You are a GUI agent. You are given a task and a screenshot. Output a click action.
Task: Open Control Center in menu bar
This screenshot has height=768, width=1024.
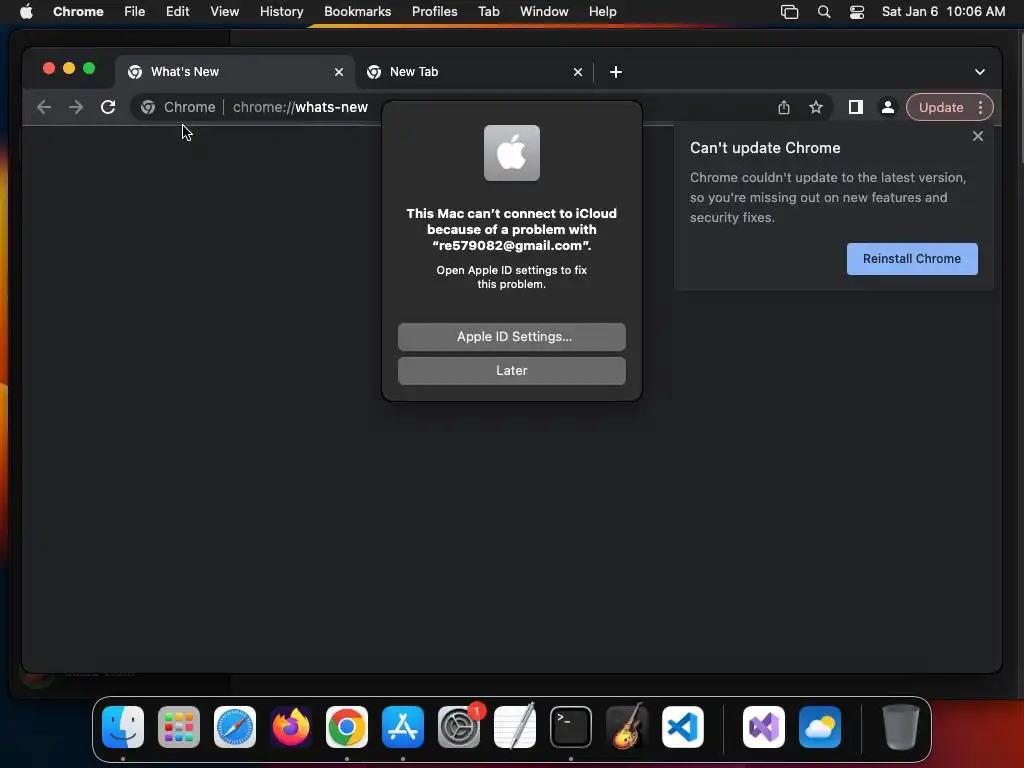857,12
